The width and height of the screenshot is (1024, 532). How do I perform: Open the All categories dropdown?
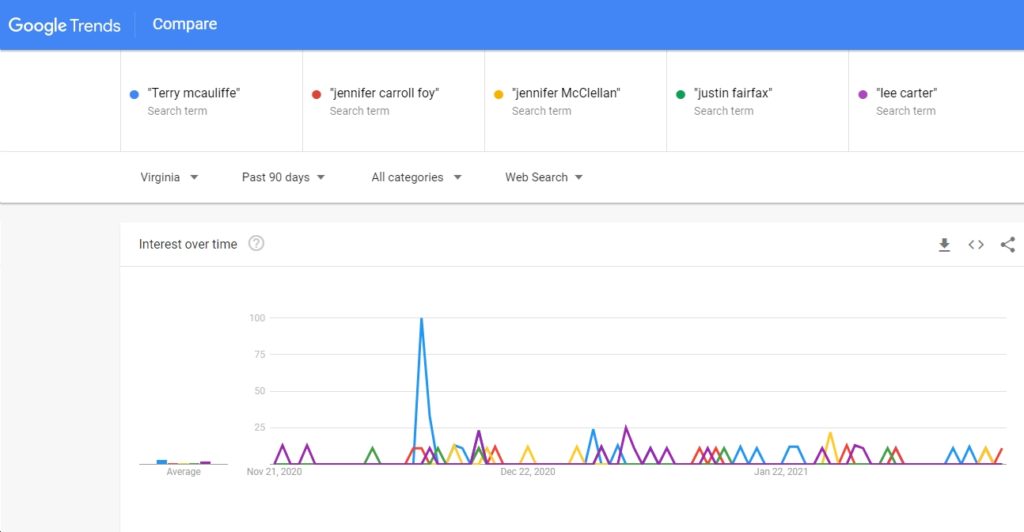pyautogui.click(x=417, y=178)
